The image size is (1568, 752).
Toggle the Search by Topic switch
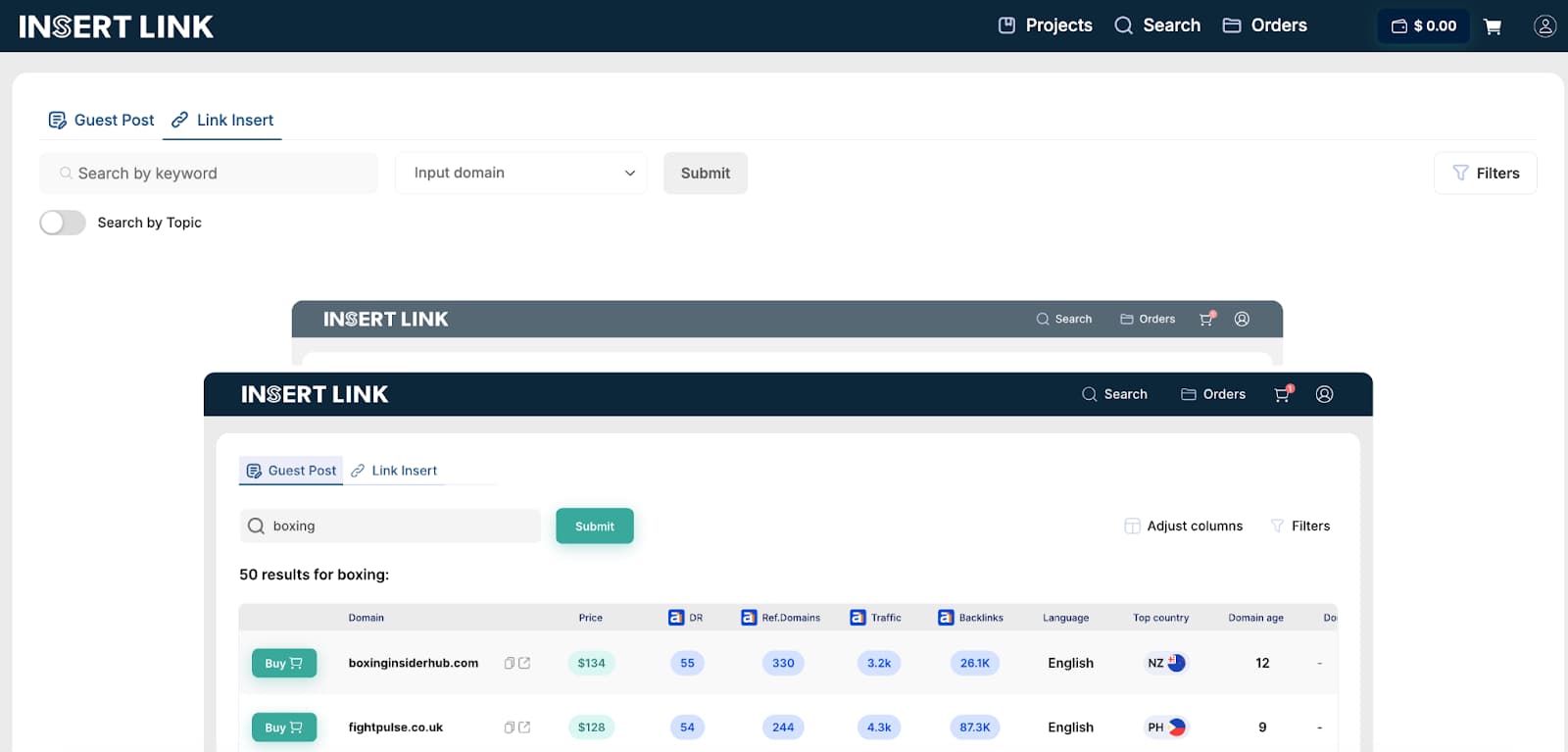(x=63, y=223)
